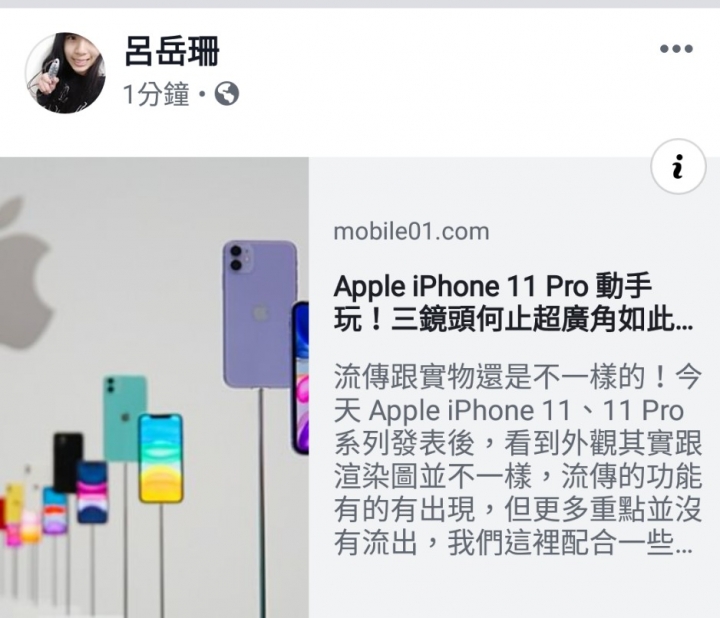Tap the green iPhone 11 in image
Viewport: 720px width, 618px height.
pyautogui.click(x=125, y=418)
